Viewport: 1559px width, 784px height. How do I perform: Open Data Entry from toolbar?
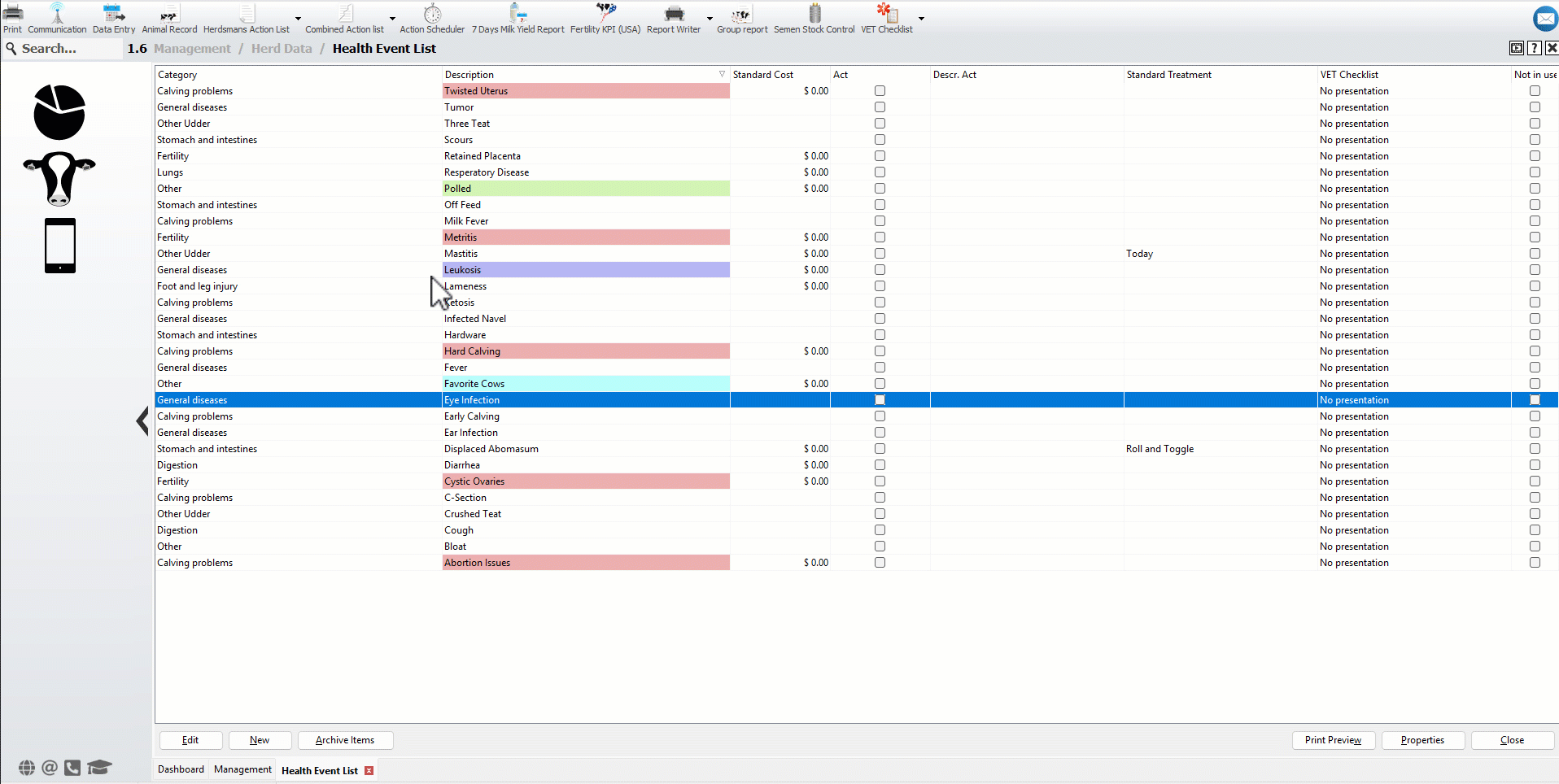[114, 18]
